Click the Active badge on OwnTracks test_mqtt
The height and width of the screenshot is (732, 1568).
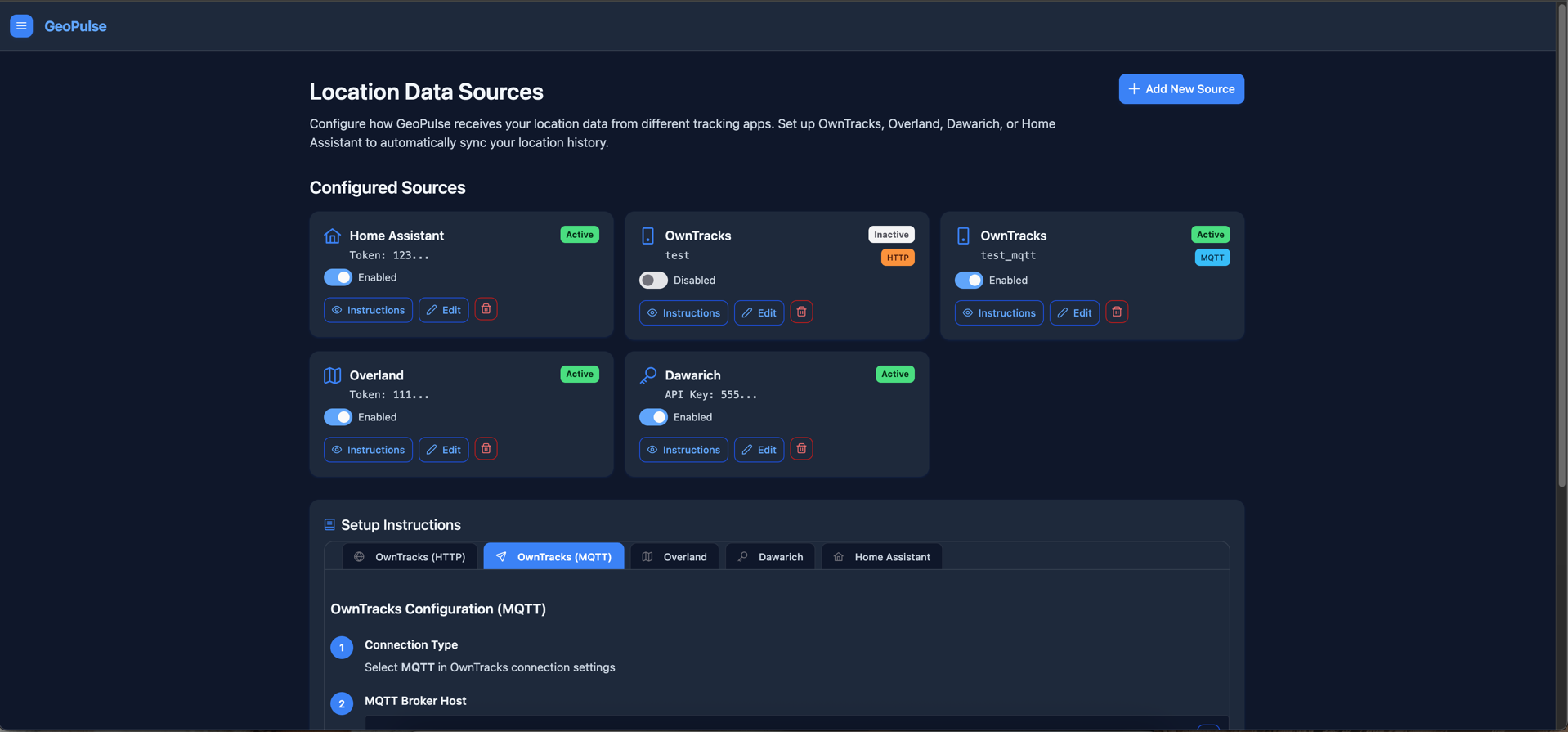pyautogui.click(x=1211, y=235)
